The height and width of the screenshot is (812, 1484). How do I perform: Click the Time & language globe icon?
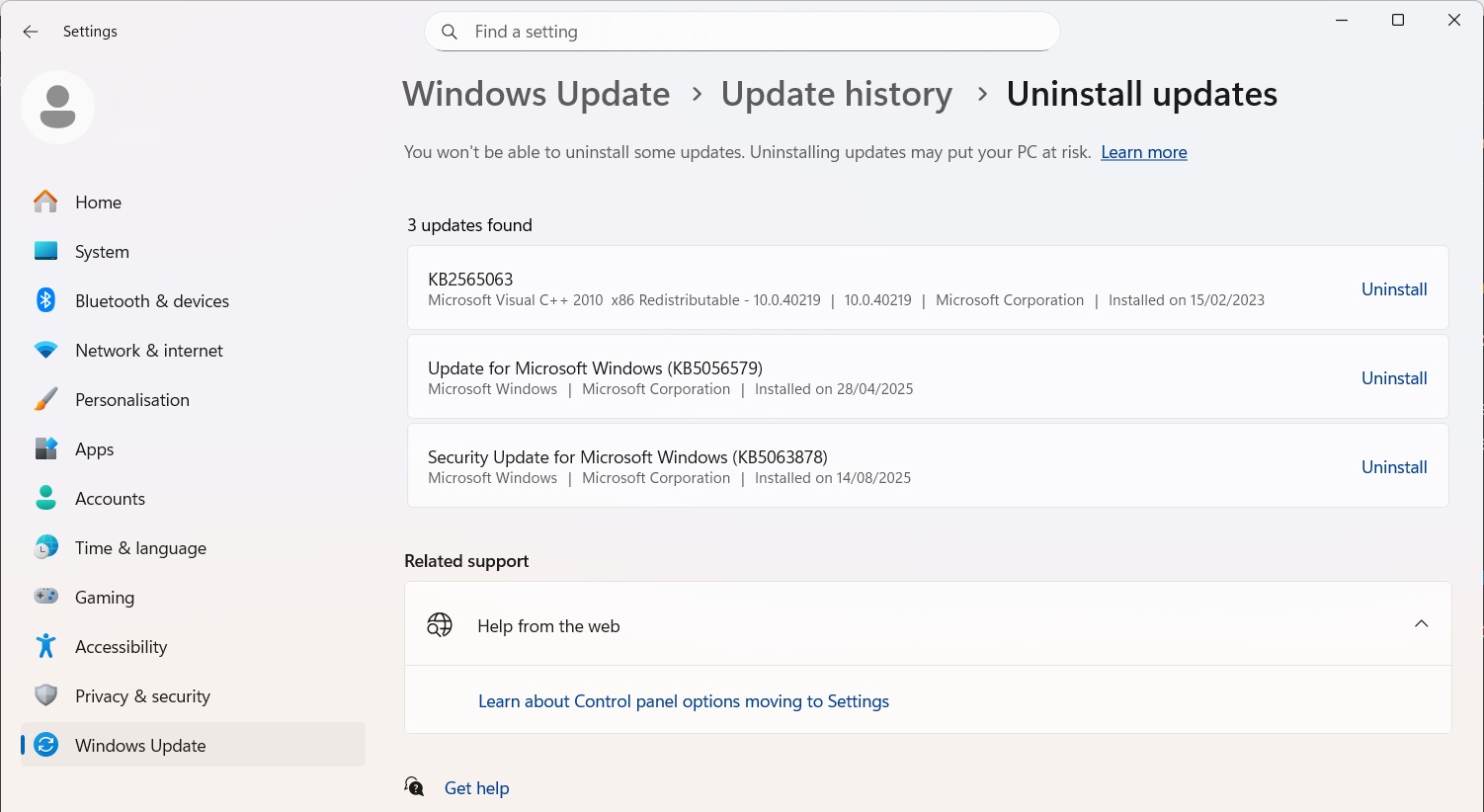(46, 547)
